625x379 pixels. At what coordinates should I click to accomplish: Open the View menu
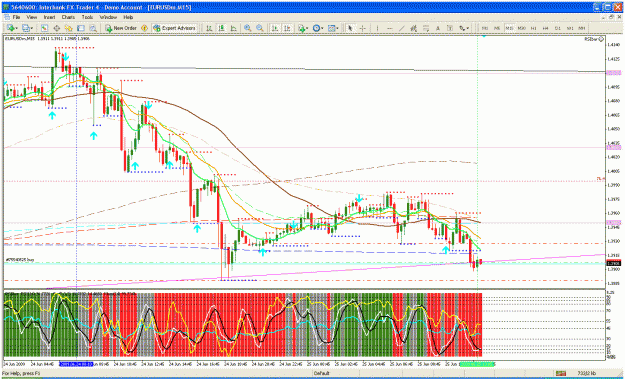[32, 18]
